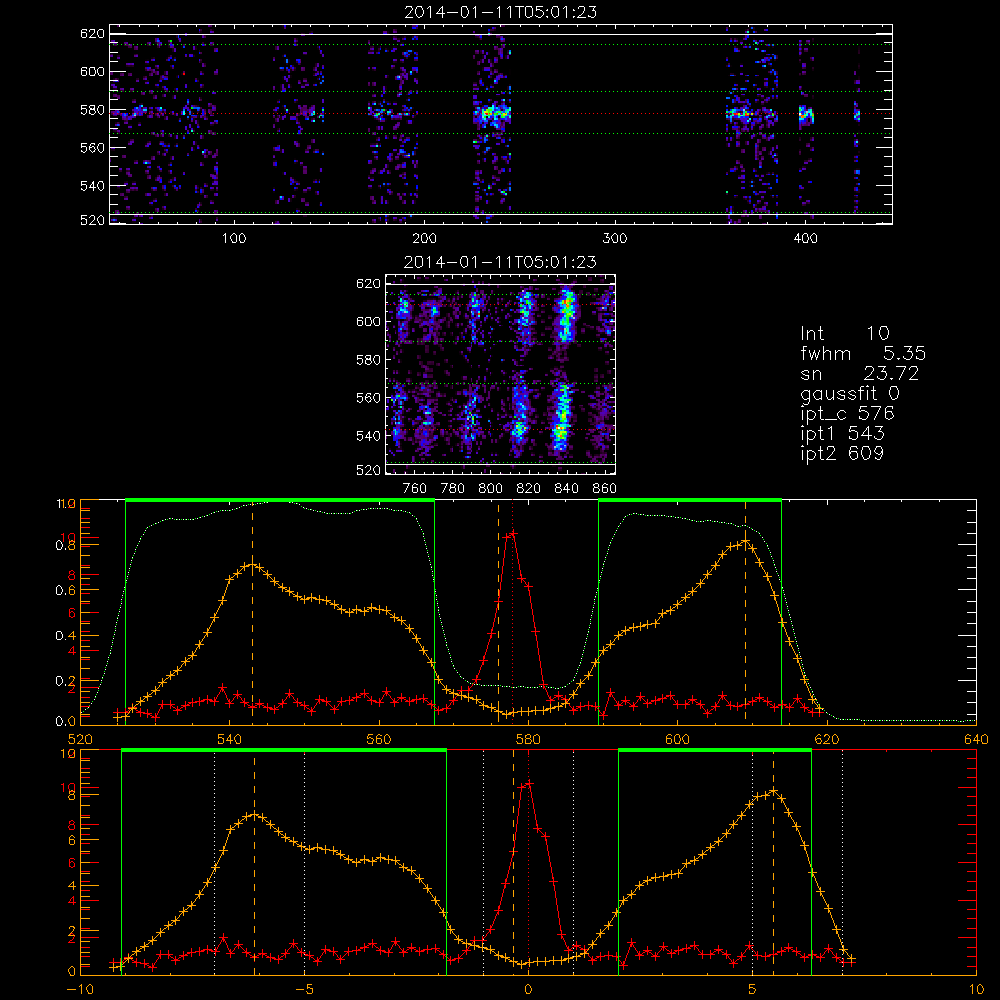Click the right green bar atop bottom plot
This screenshot has width=1000, height=1000.
715,751
